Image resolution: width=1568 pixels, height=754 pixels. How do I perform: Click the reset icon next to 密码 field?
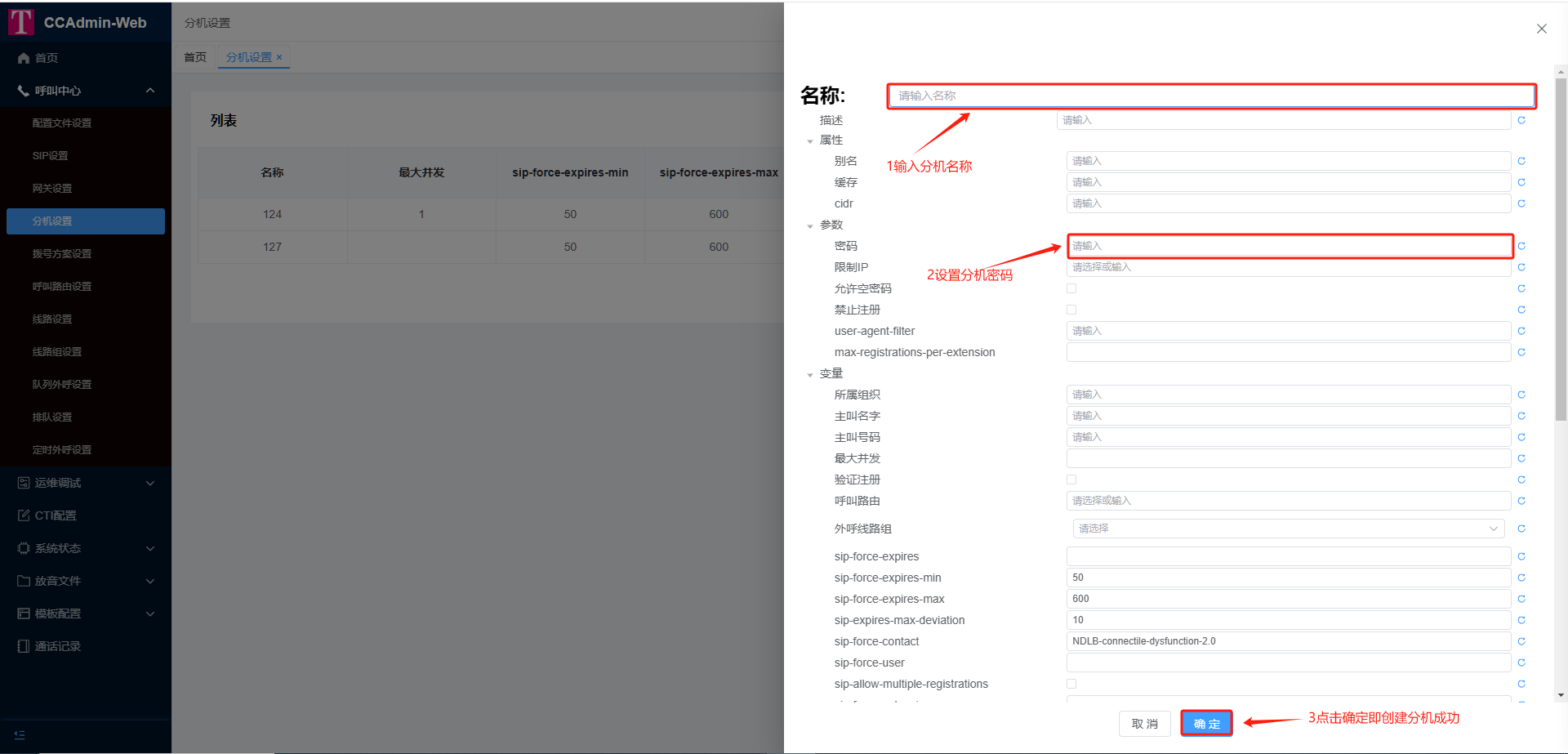point(1521,246)
